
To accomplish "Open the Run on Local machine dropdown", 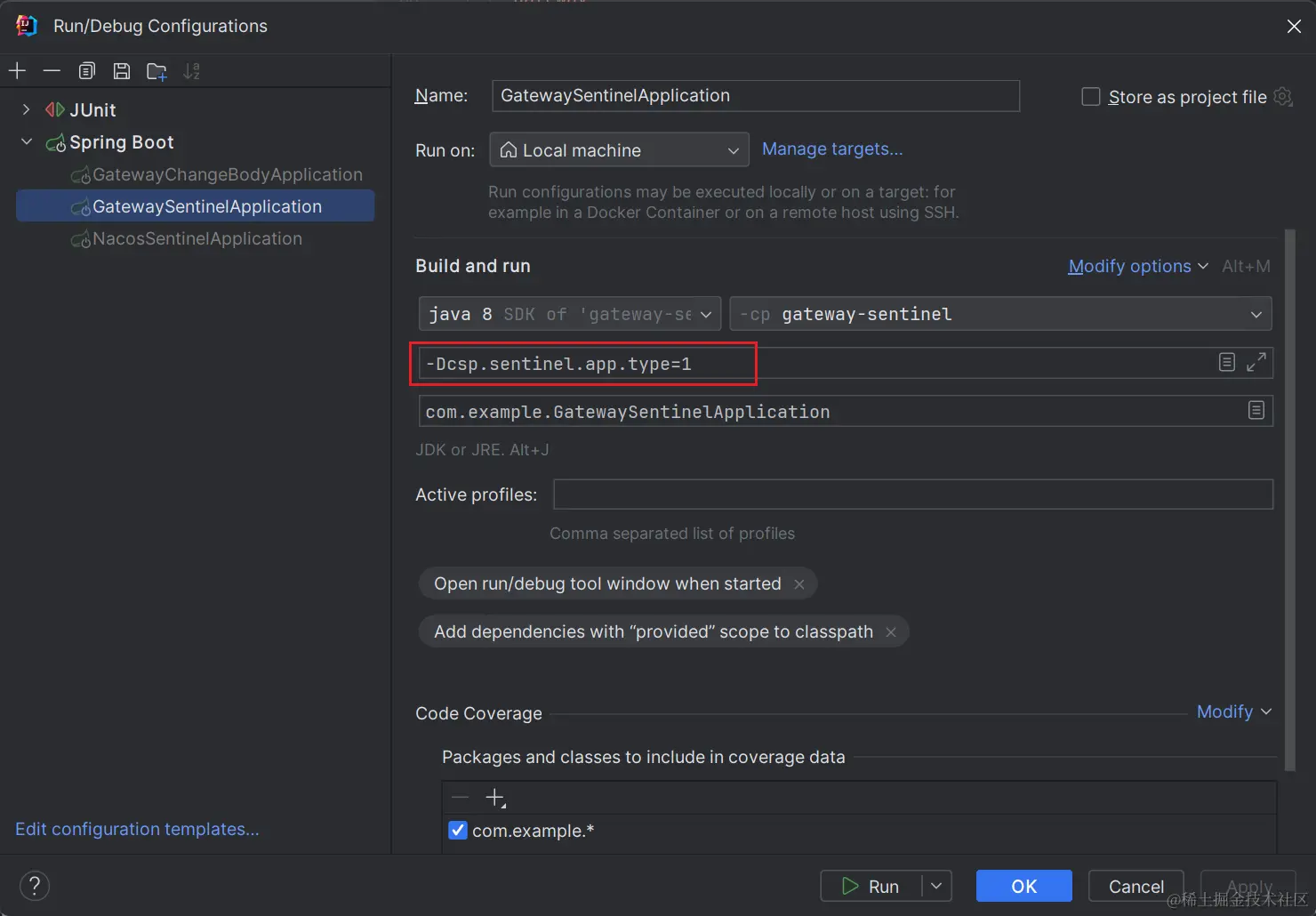I will pos(619,150).
